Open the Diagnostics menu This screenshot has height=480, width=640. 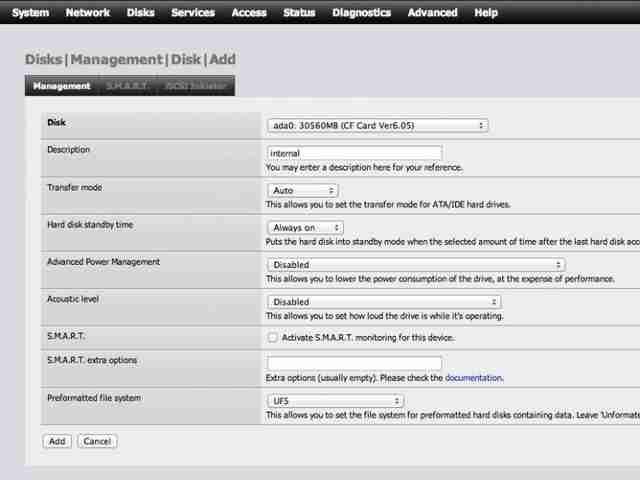pyautogui.click(x=362, y=13)
